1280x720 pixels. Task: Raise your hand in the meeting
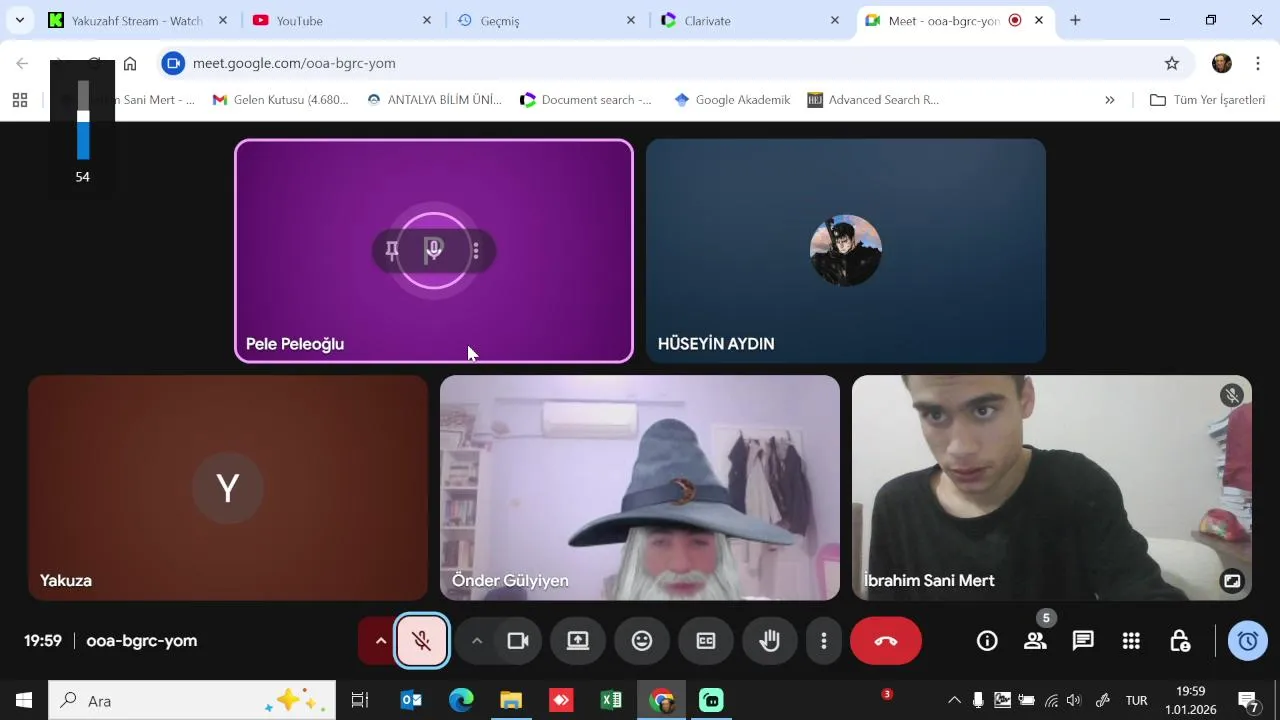(769, 641)
